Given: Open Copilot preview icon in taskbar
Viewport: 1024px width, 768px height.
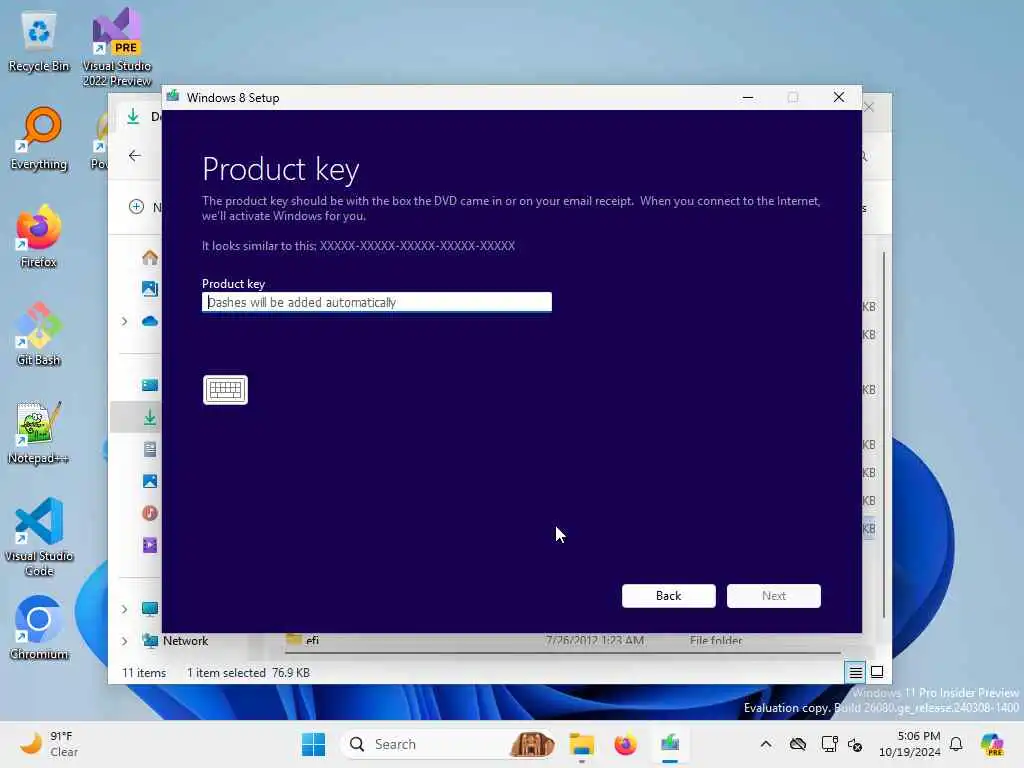Looking at the screenshot, I should pyautogui.click(x=992, y=744).
